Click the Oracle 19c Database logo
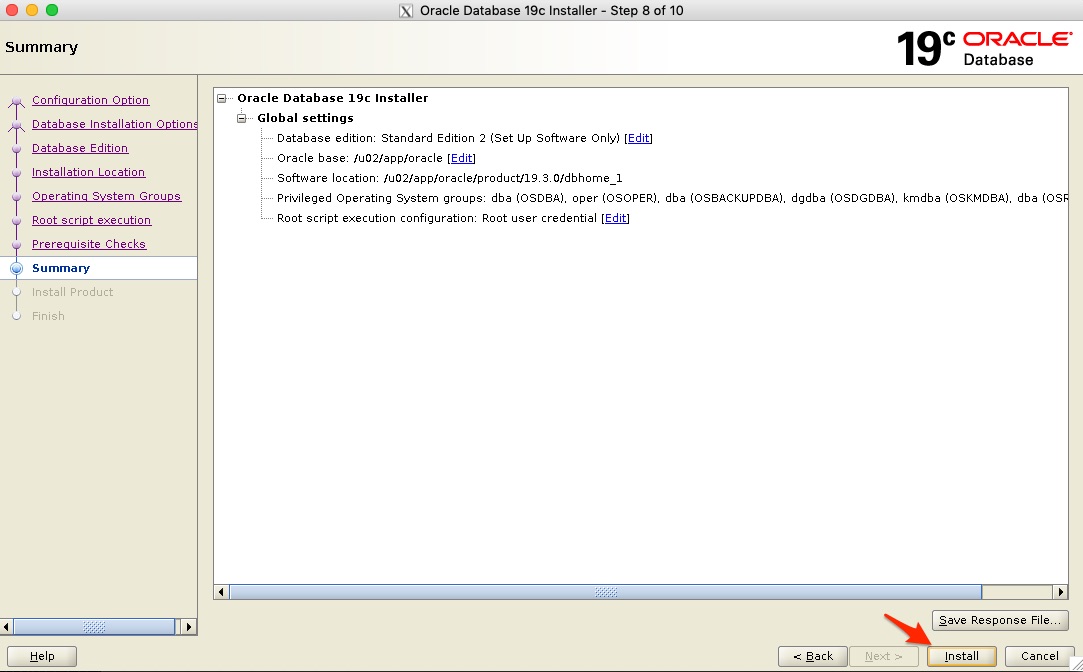The image size is (1083, 672). [x=984, y=48]
